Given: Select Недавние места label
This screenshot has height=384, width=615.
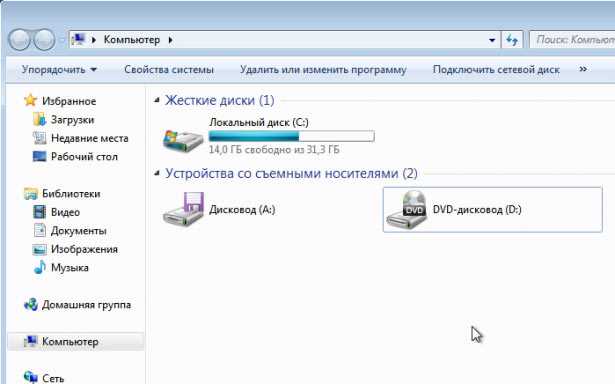Looking at the screenshot, I should pyautogui.click(x=89, y=138).
